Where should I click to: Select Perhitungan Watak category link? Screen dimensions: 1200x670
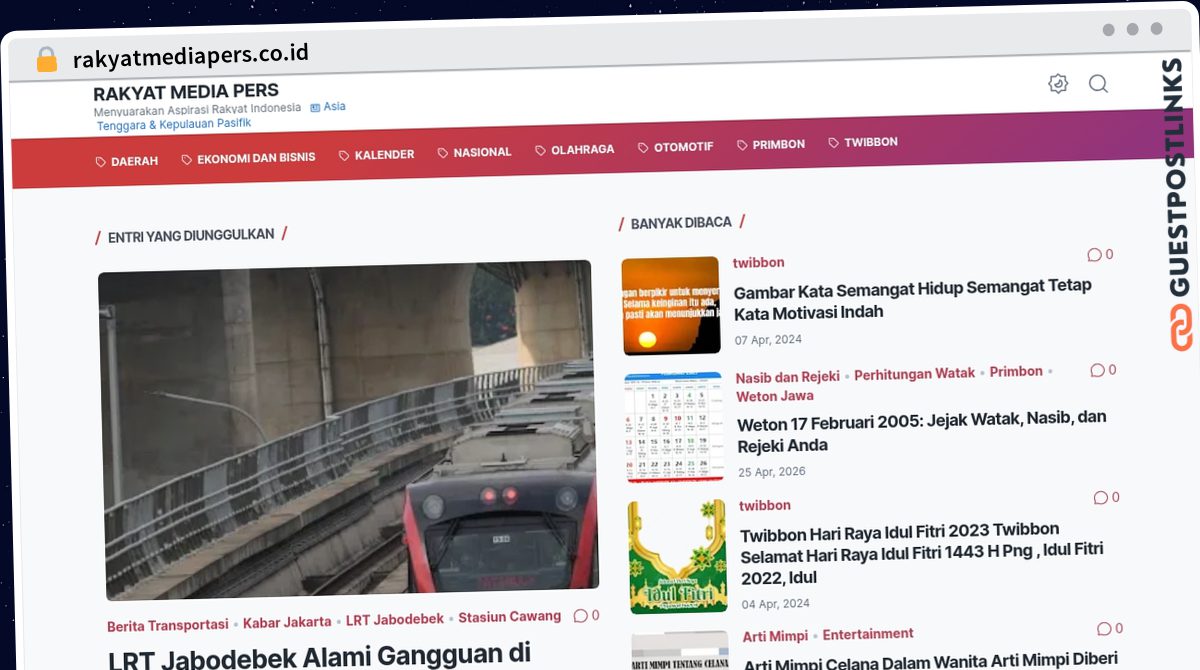(x=914, y=373)
